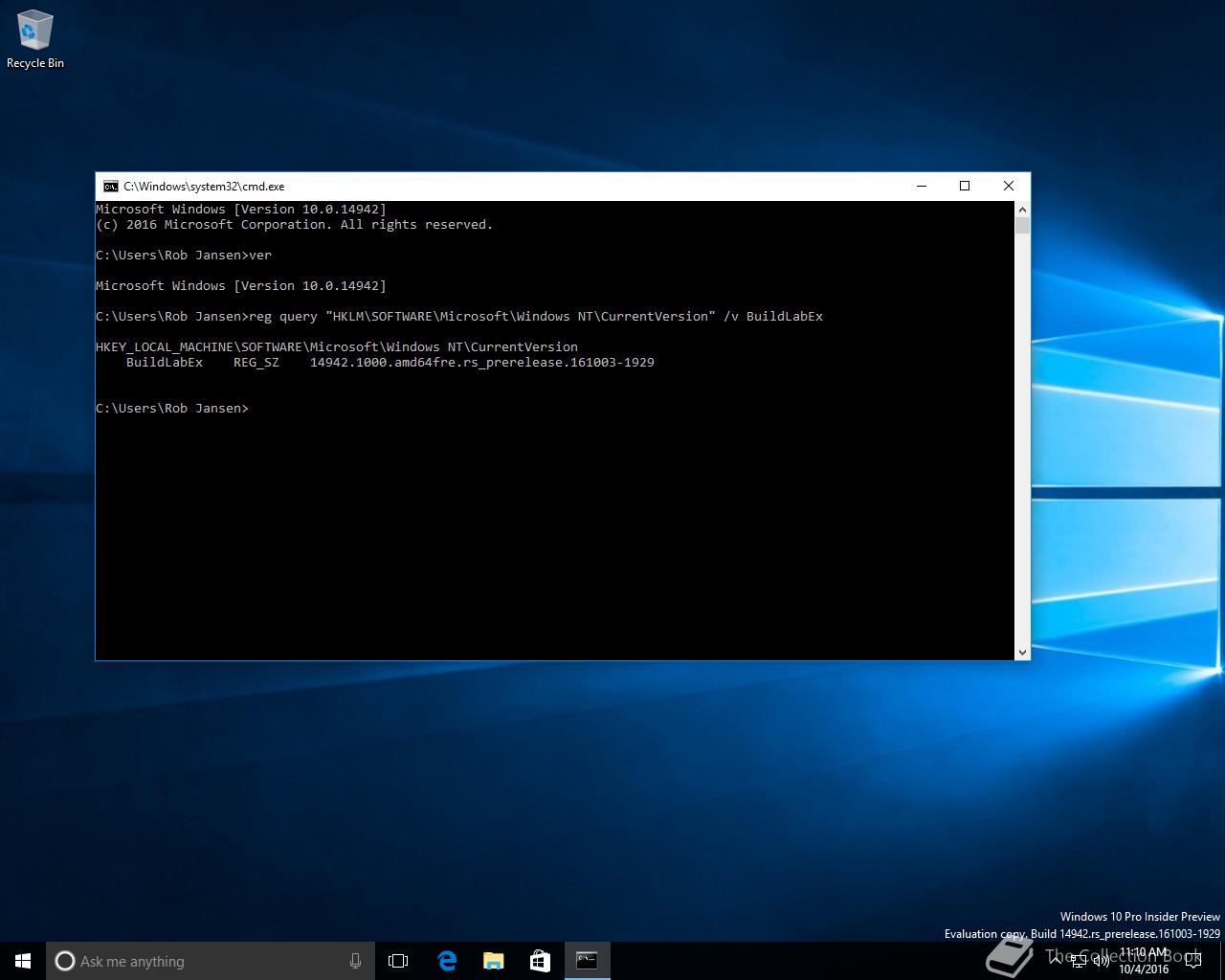Click the "HKEY_LOCAL_MACHINE\SOFTWARE\Microsoft" output line
The width and height of the screenshot is (1225, 980).
click(337, 346)
